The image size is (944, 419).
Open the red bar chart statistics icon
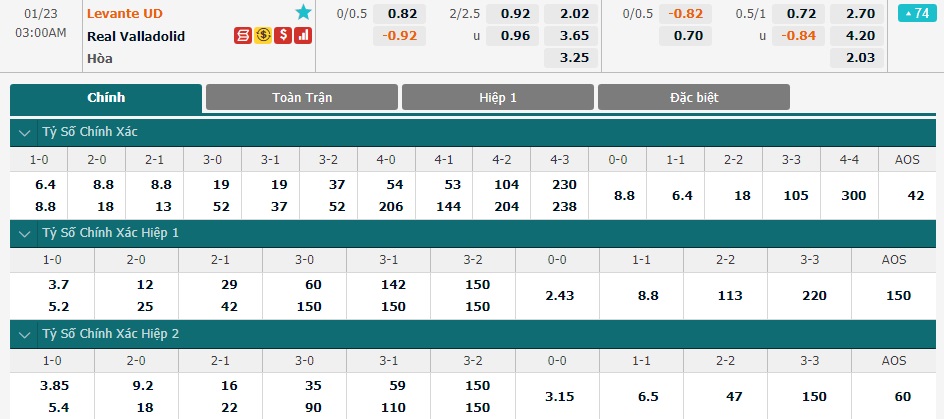[x=303, y=36]
